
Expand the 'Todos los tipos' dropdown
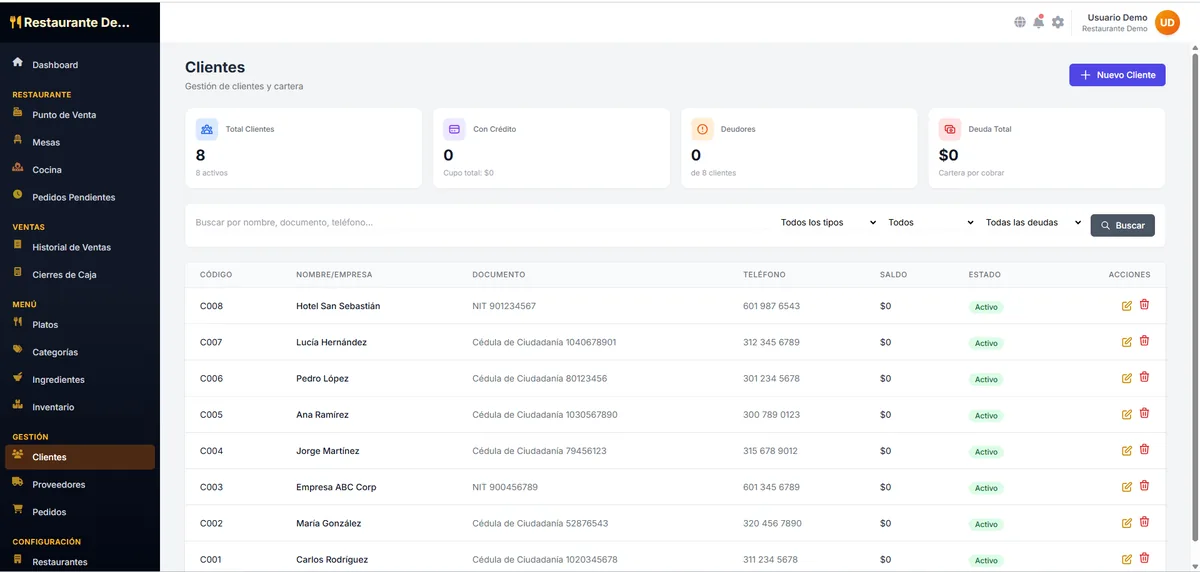827,223
